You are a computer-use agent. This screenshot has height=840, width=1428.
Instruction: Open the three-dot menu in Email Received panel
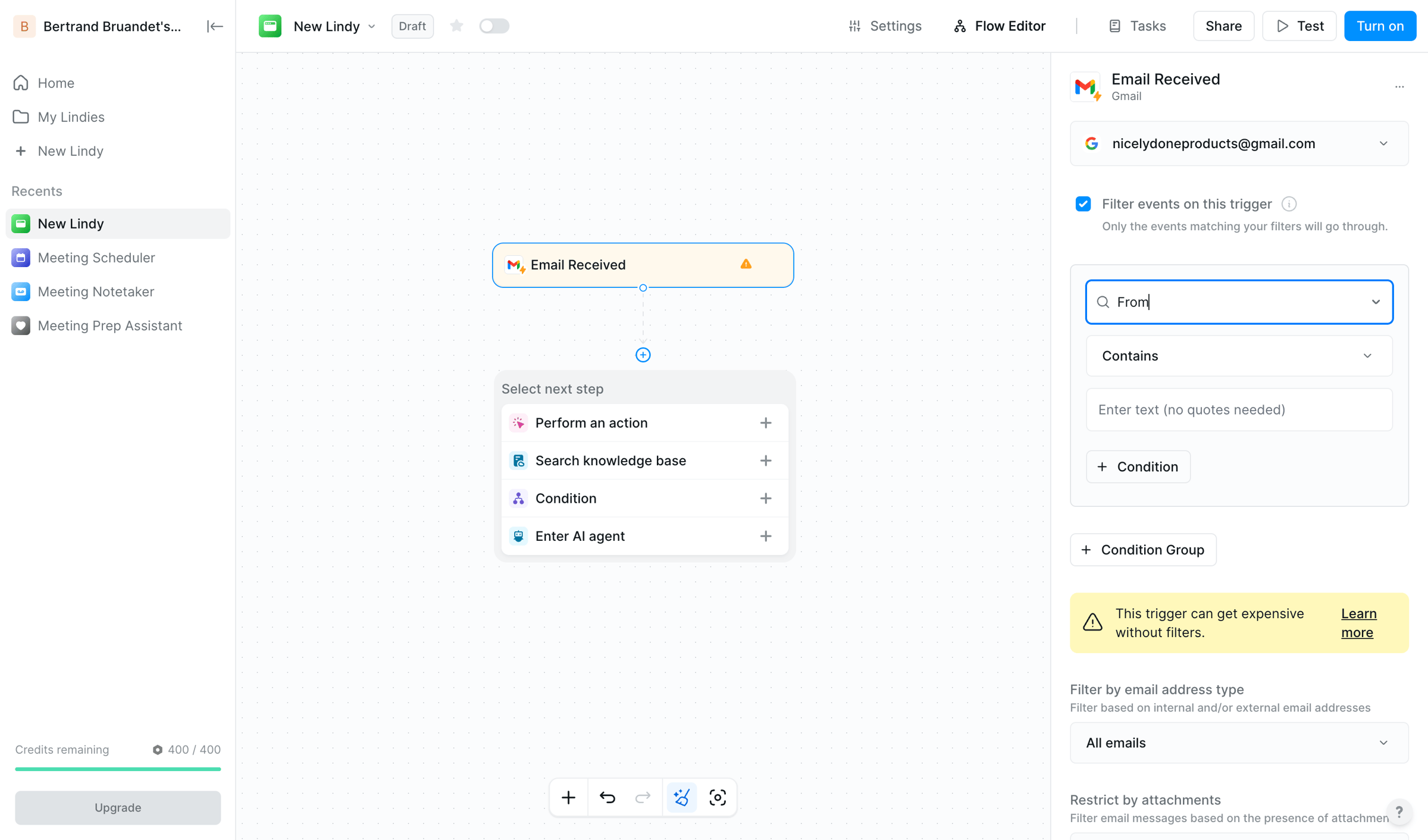coord(1399,87)
